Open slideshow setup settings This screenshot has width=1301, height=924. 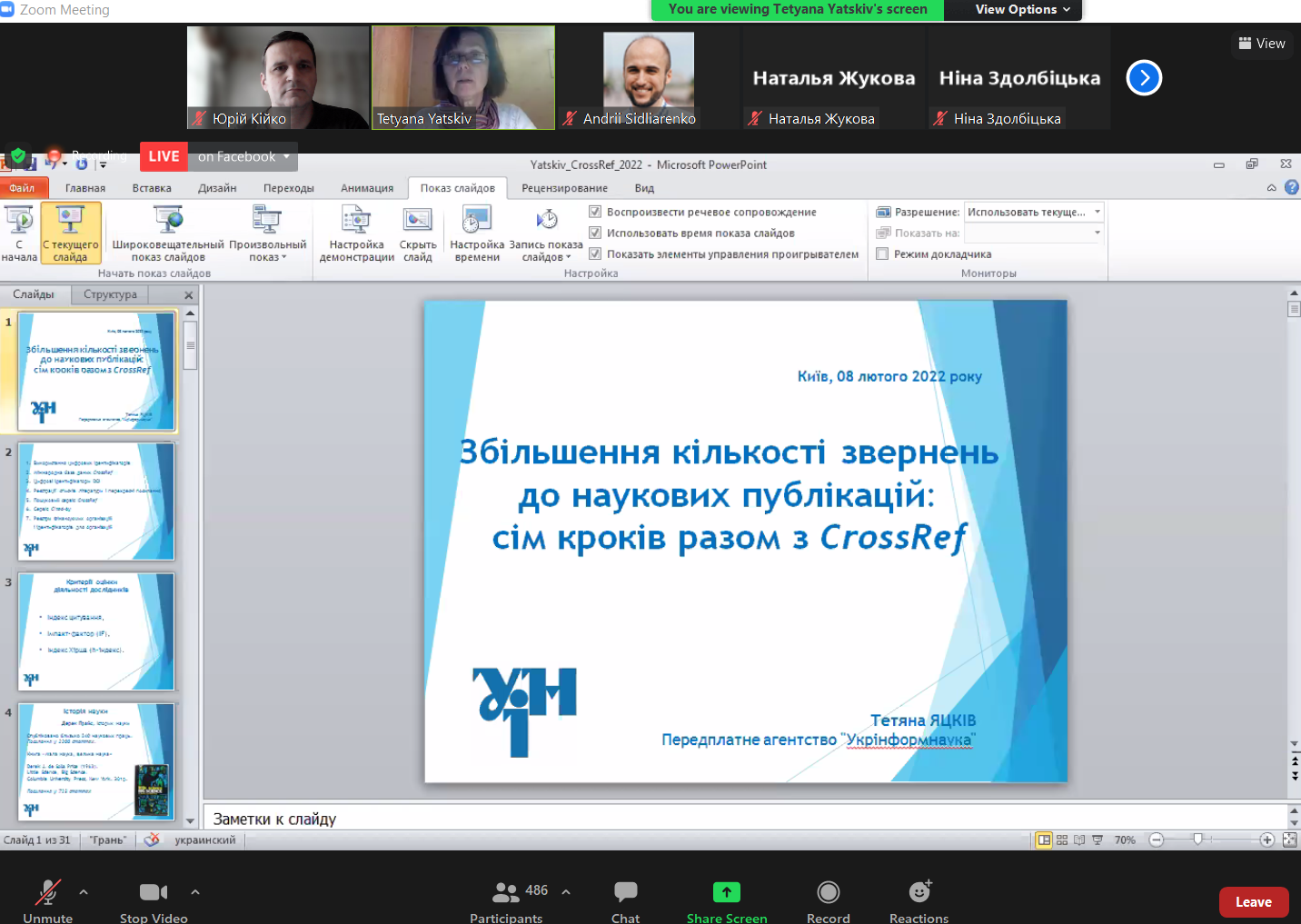[x=357, y=233]
